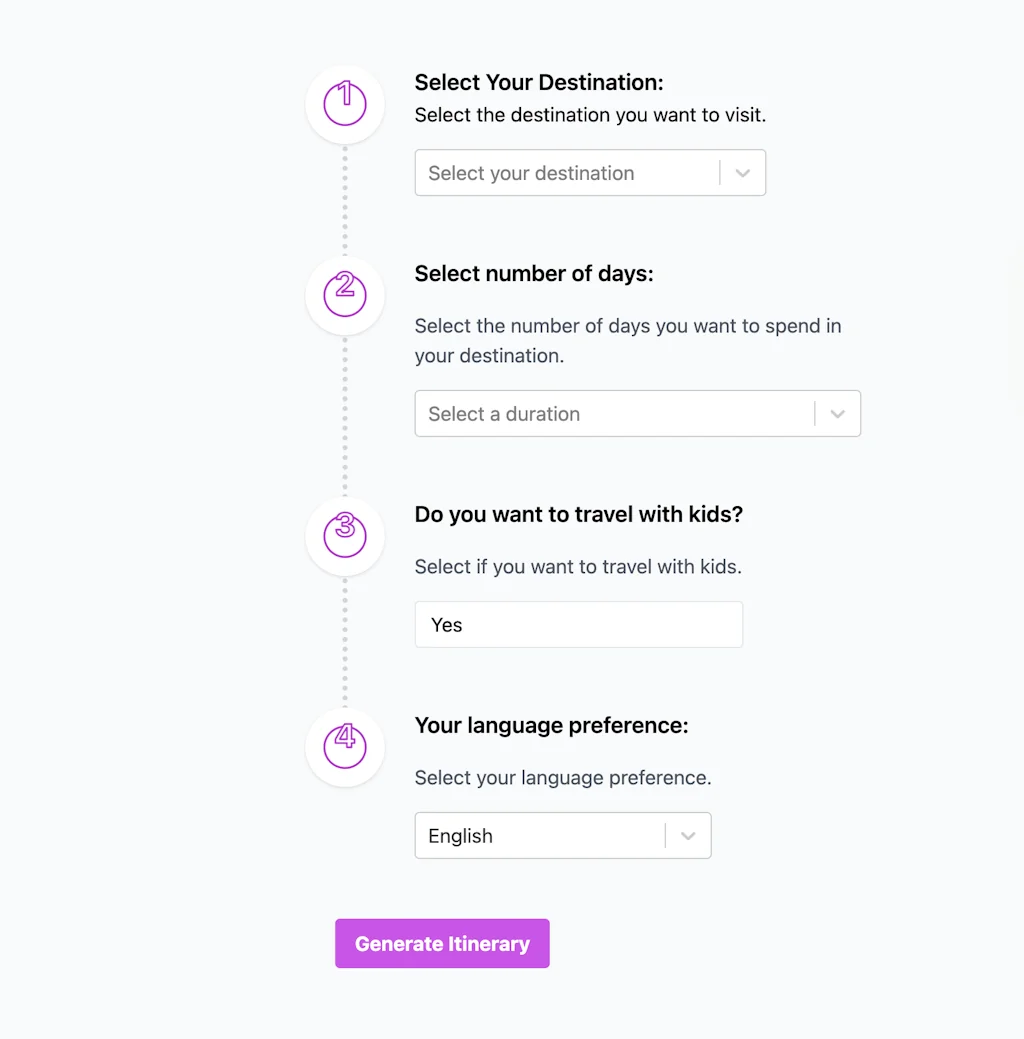
Task: Click the 'Select Your Destination:' heading
Action: (539, 82)
